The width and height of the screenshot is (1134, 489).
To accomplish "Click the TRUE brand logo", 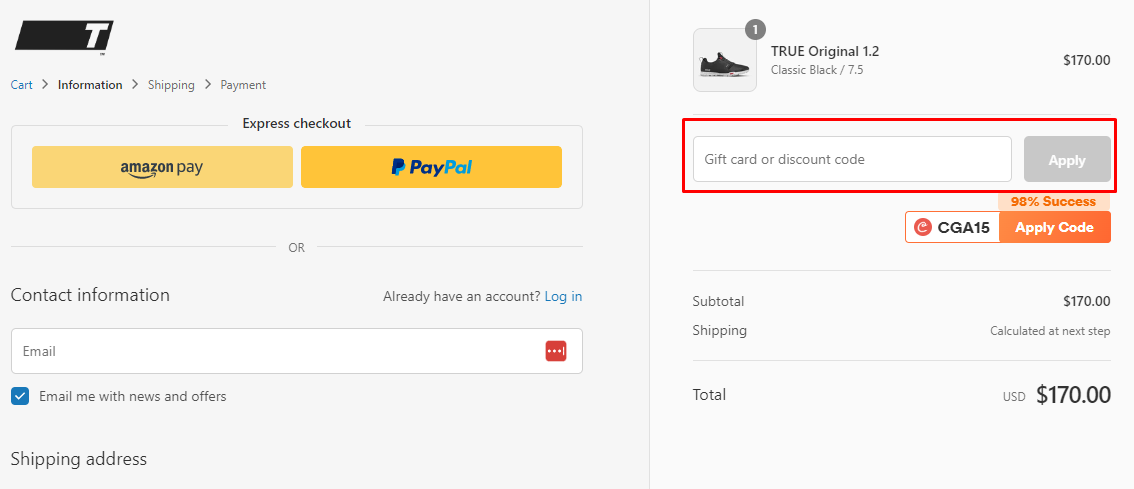I will tap(63, 38).
